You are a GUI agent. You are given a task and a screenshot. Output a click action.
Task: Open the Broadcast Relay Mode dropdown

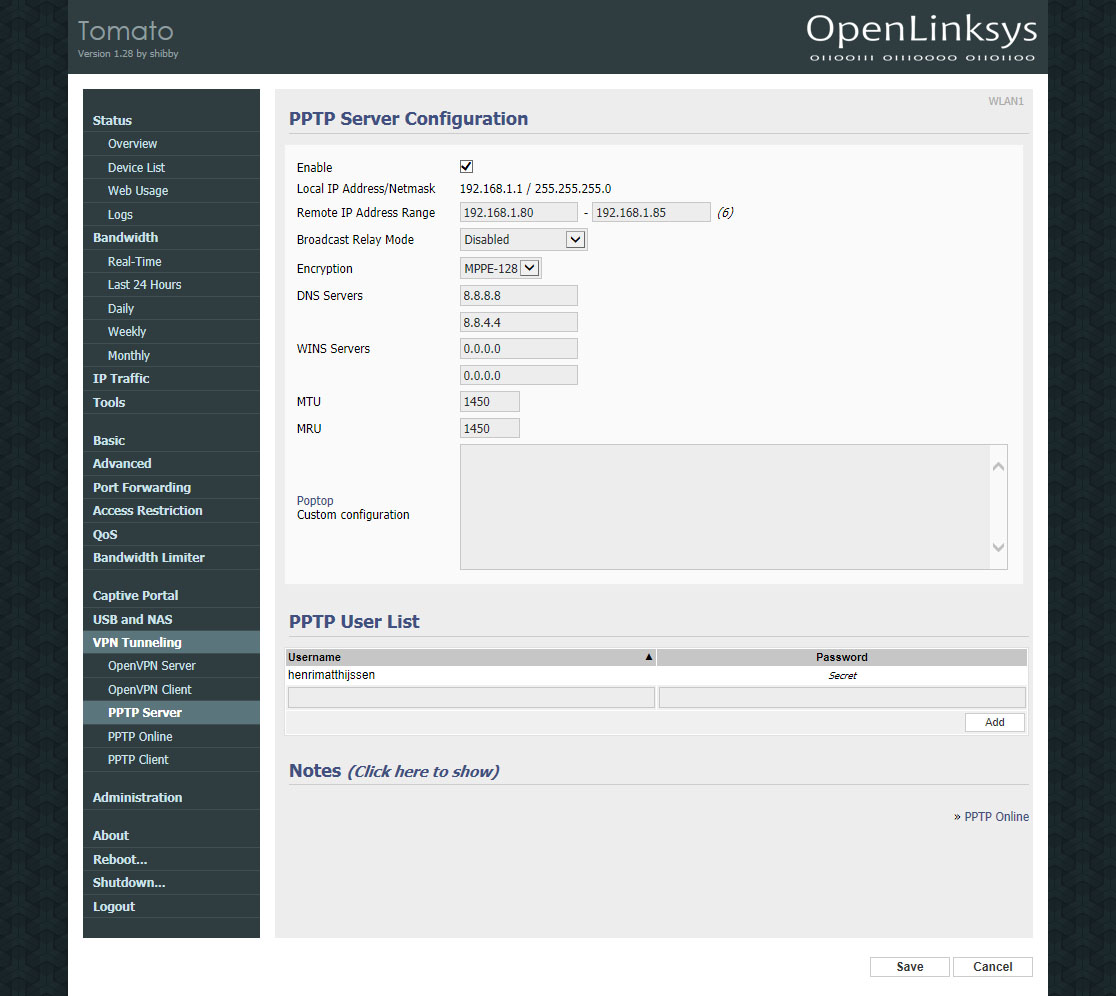523,240
